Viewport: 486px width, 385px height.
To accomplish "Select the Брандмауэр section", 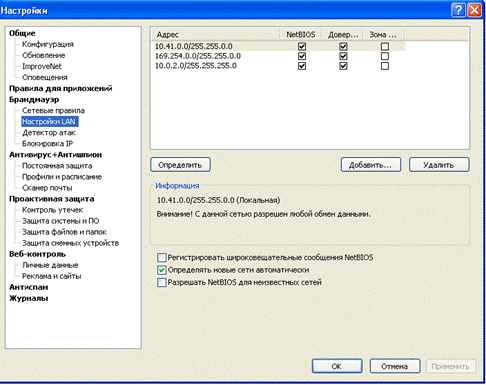I will click(x=34, y=99).
